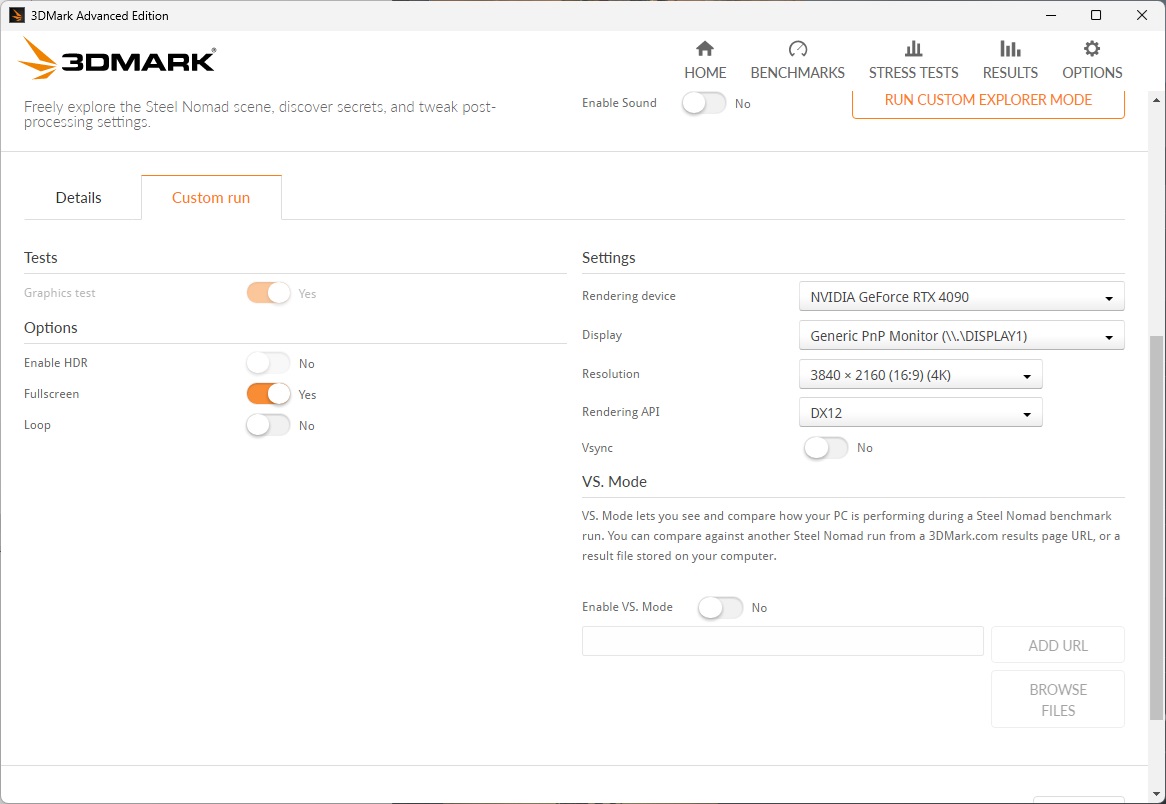Minimize the 3DMark window

[x=1051, y=15]
